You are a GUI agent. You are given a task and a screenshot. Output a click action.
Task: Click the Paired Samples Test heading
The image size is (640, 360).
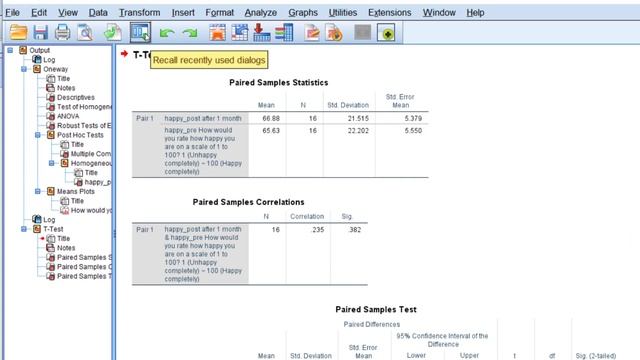tap(376, 309)
